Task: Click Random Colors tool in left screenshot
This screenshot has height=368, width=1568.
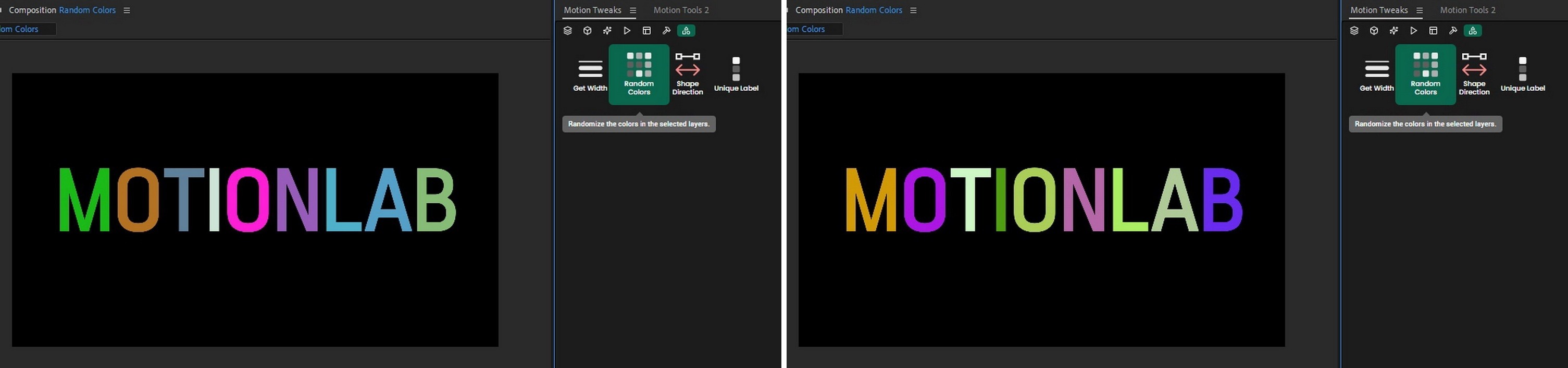Action: point(639,75)
